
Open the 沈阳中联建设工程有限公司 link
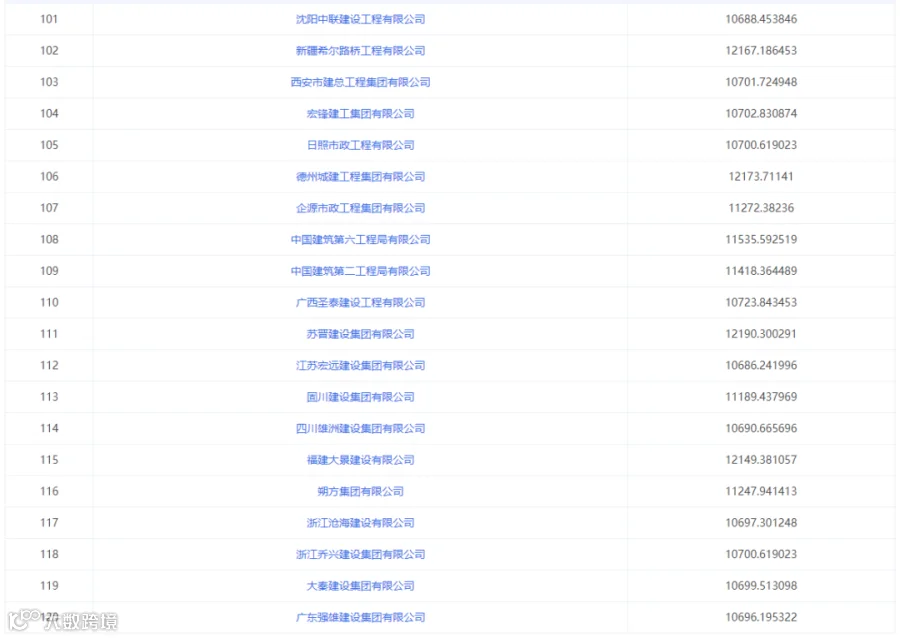[360, 19]
